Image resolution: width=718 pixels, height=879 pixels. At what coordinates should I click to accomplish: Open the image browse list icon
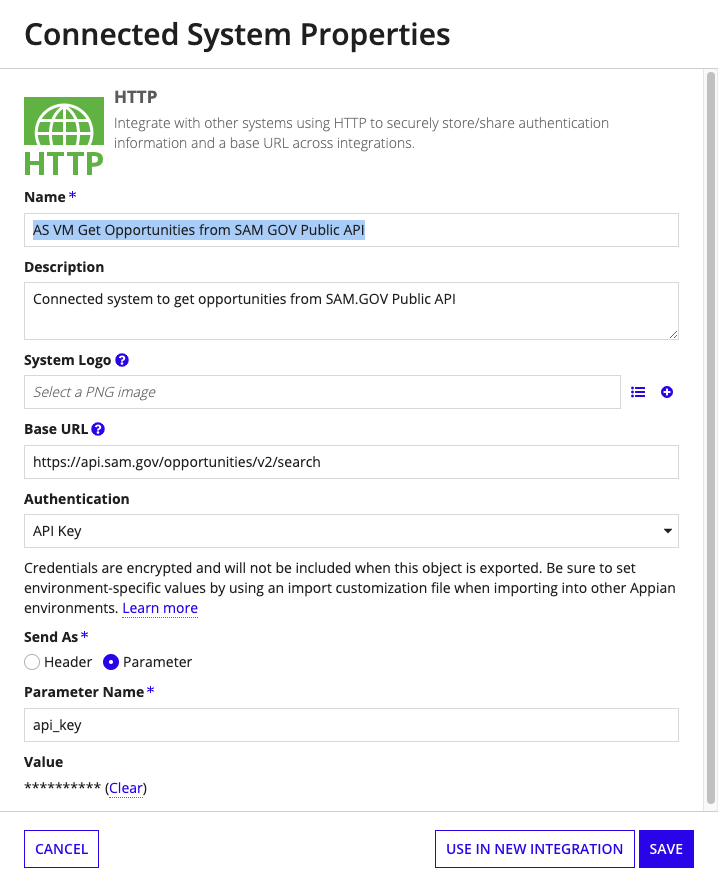638,392
